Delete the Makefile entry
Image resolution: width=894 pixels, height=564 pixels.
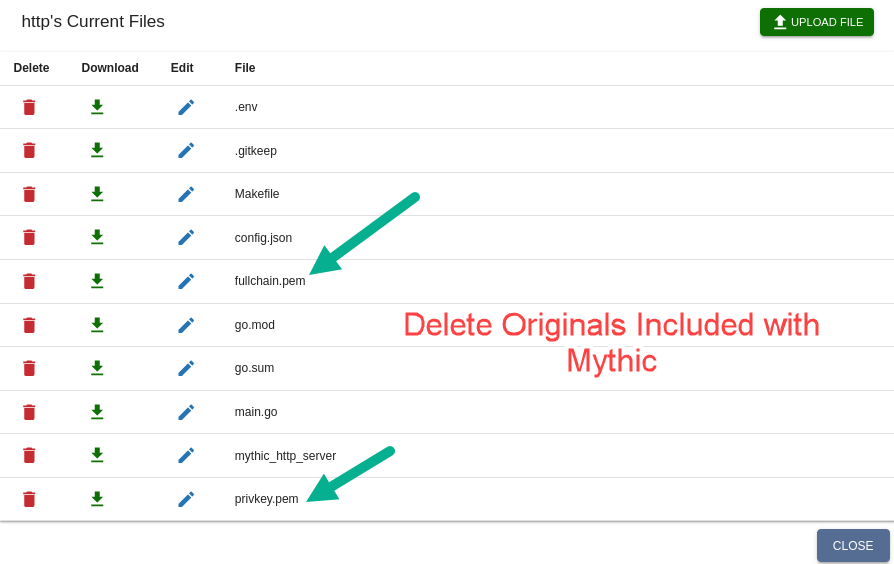click(29, 194)
